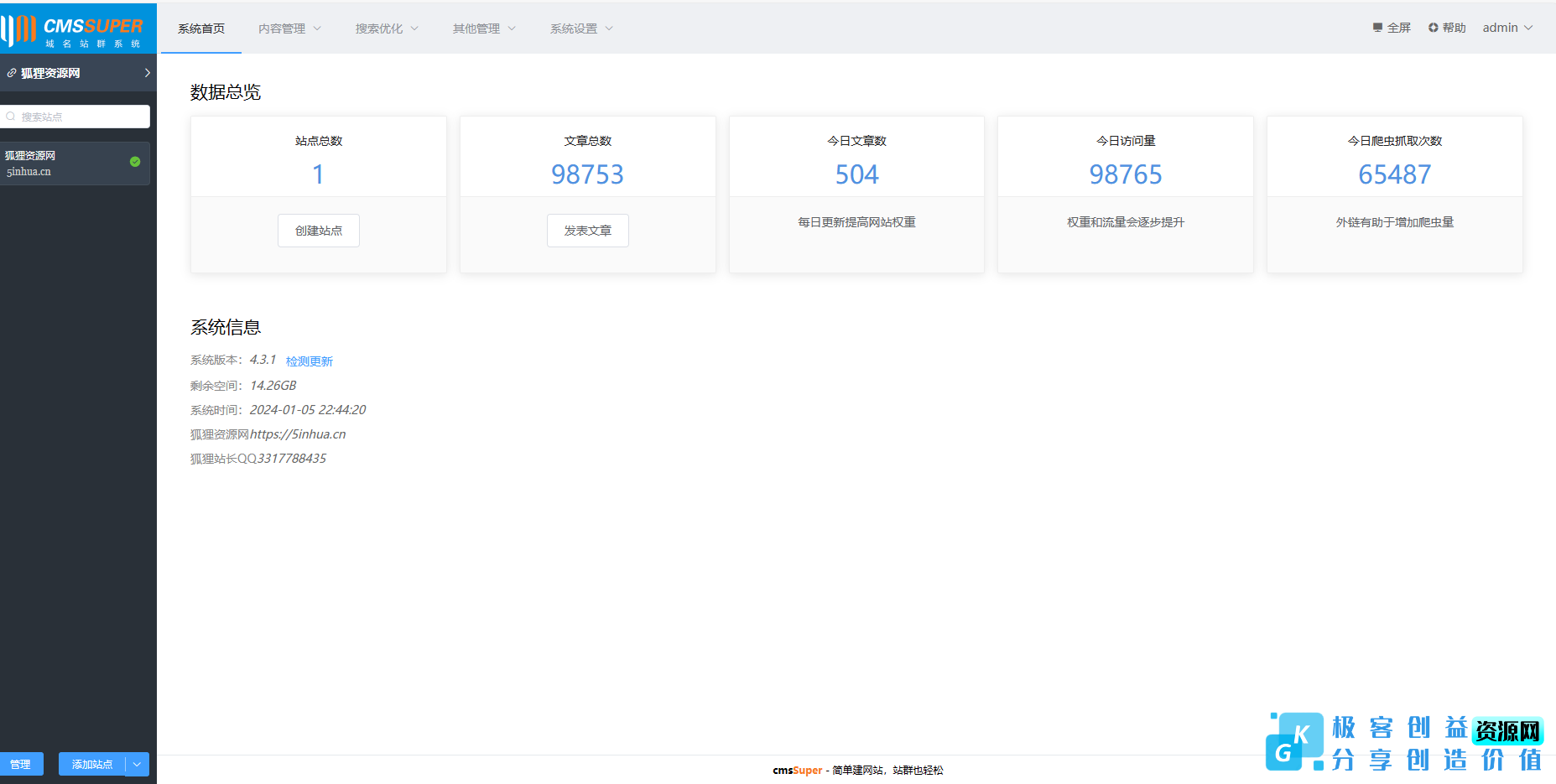
Task: Expand the 狐狸资源网 sidebar chevron
Action: coord(148,73)
